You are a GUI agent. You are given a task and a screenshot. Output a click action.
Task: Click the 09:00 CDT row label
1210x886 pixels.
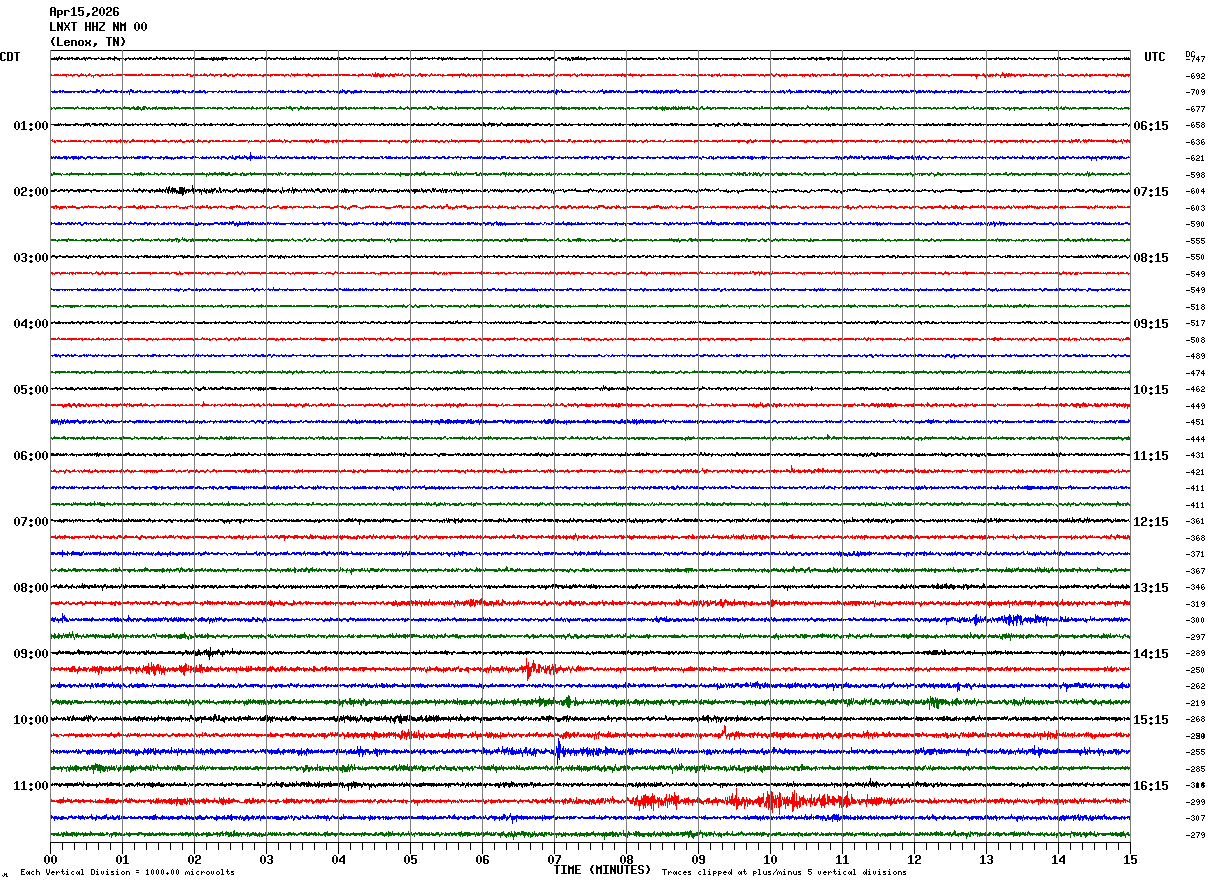click(31, 654)
